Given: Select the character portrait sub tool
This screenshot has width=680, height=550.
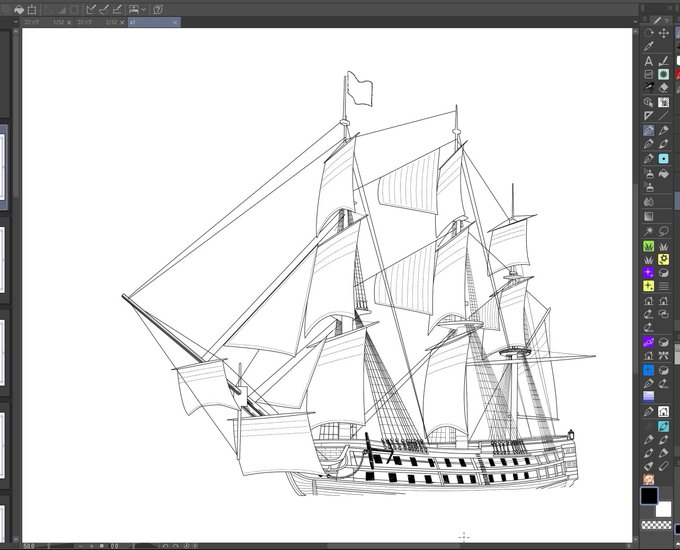Looking at the screenshot, I should coord(648,479).
